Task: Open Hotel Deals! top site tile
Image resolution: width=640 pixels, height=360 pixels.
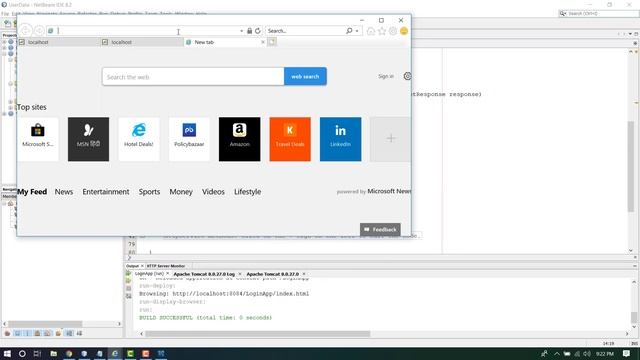Action: pos(139,139)
